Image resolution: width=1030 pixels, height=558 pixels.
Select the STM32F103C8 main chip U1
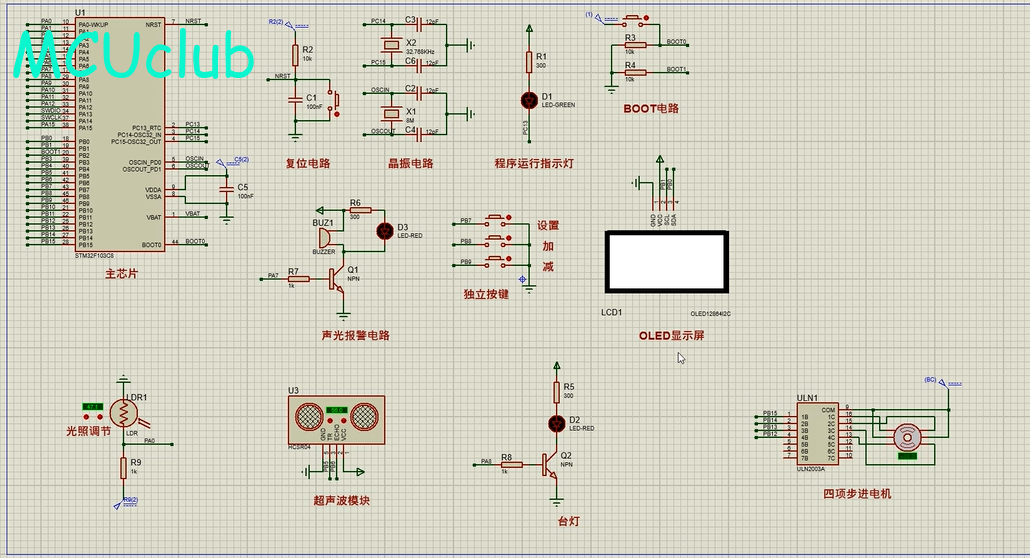[120, 134]
